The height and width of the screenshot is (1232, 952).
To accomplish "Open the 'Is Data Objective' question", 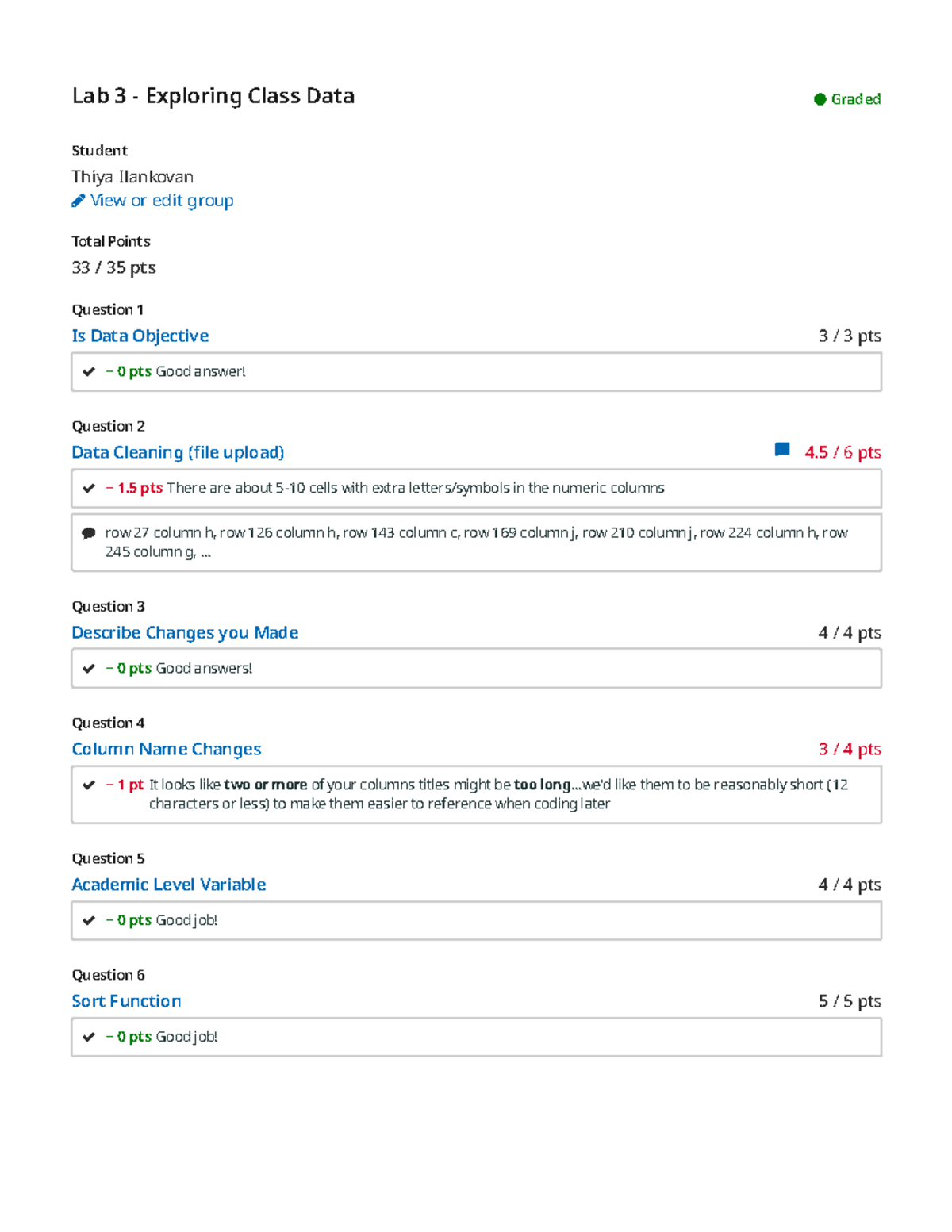I will coord(140,336).
